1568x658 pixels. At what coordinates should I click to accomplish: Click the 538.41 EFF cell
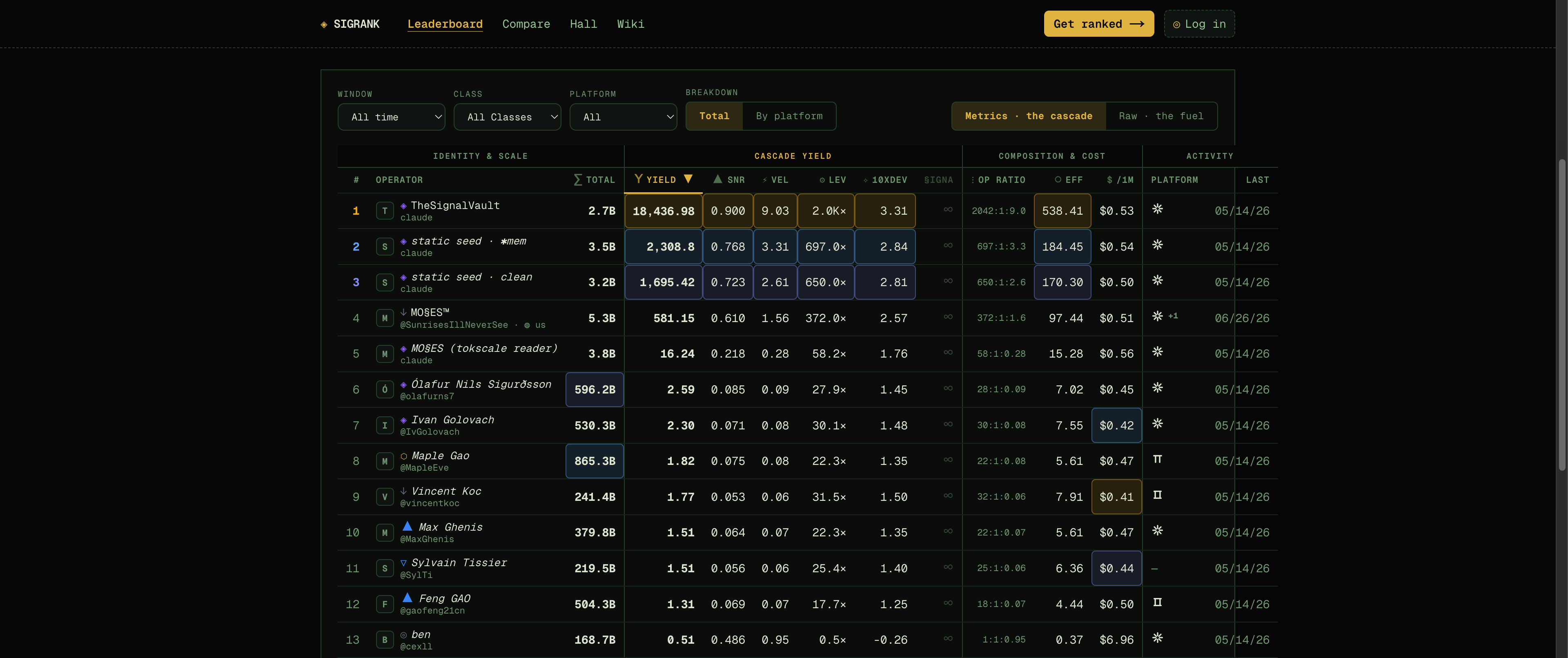(x=1062, y=211)
